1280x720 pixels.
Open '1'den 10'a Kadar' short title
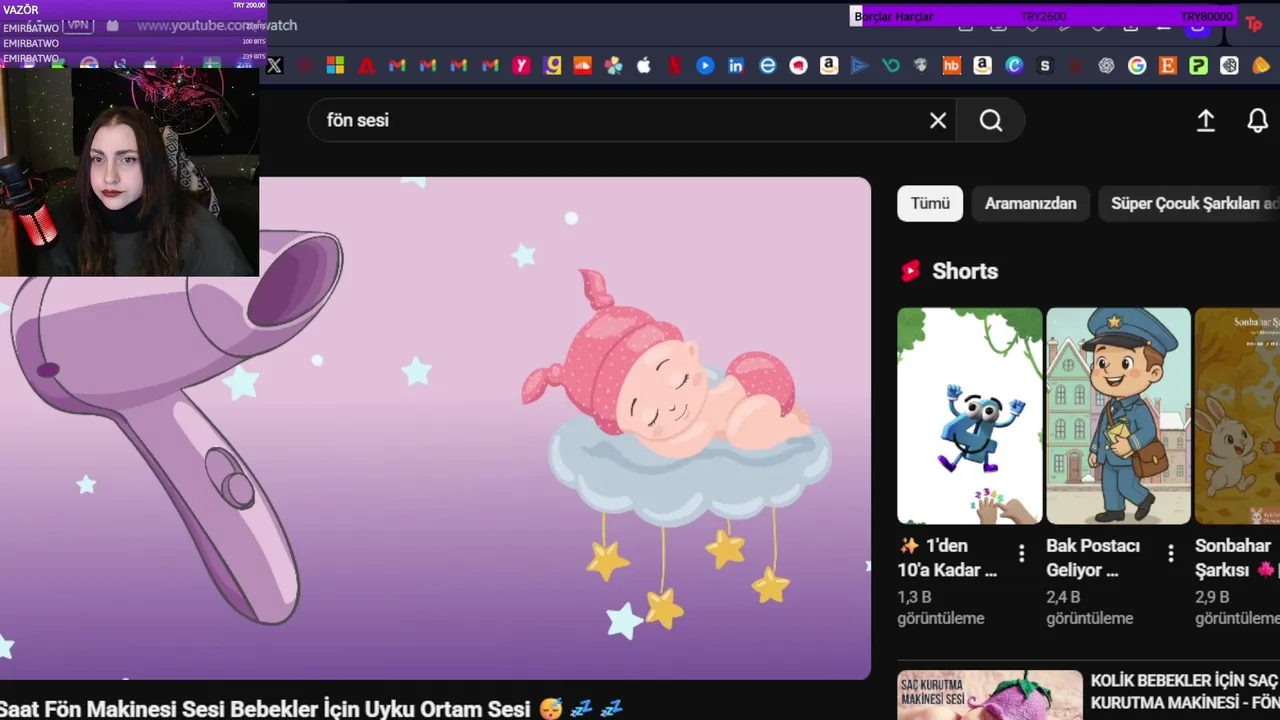click(948, 558)
